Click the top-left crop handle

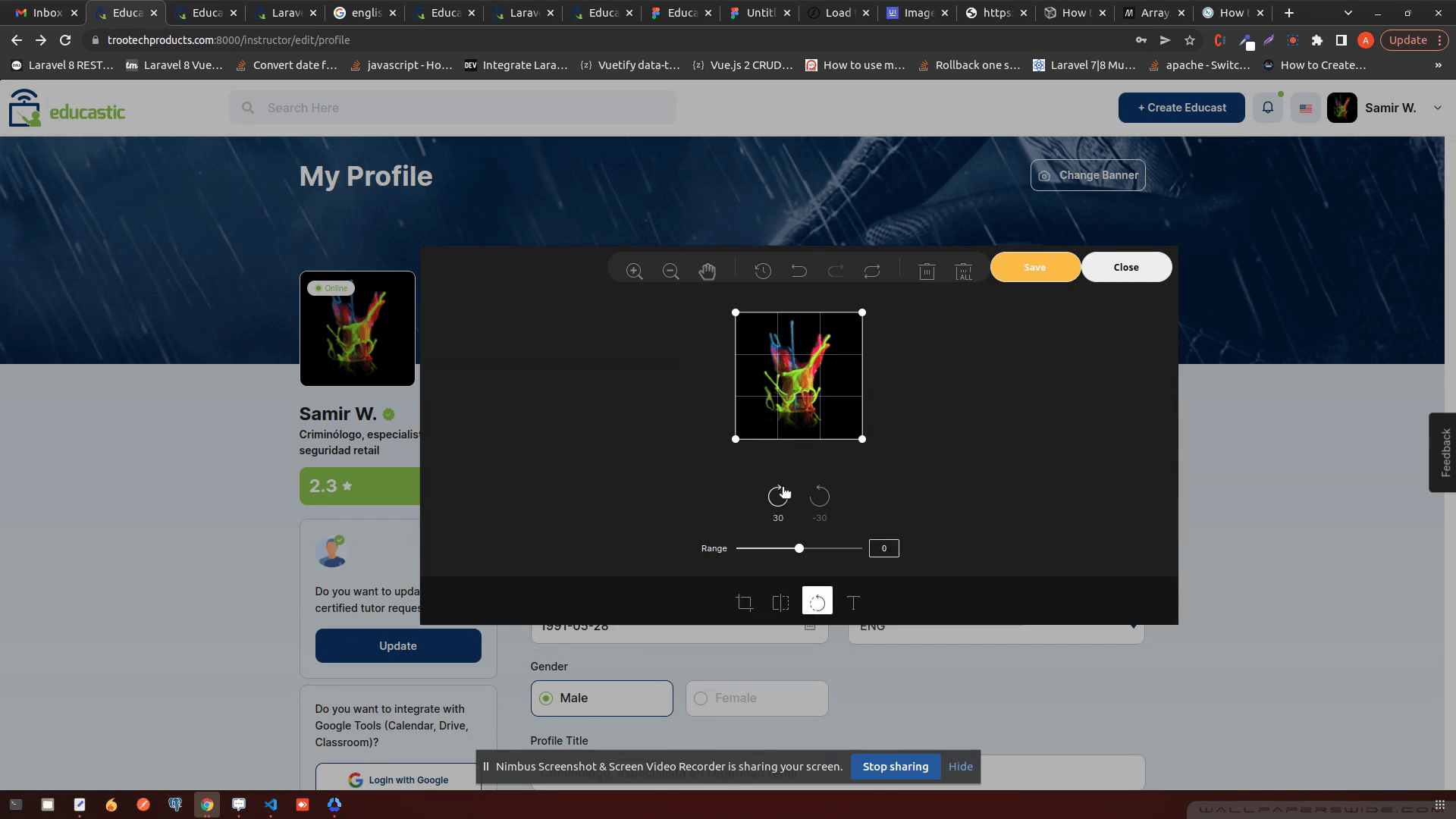[x=736, y=312]
